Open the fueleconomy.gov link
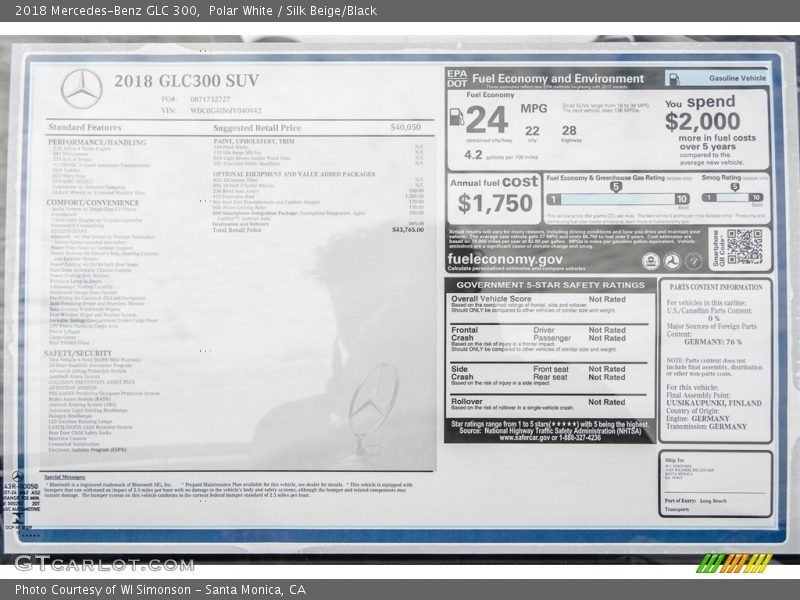This screenshot has height=600, width=800. pos(505,259)
